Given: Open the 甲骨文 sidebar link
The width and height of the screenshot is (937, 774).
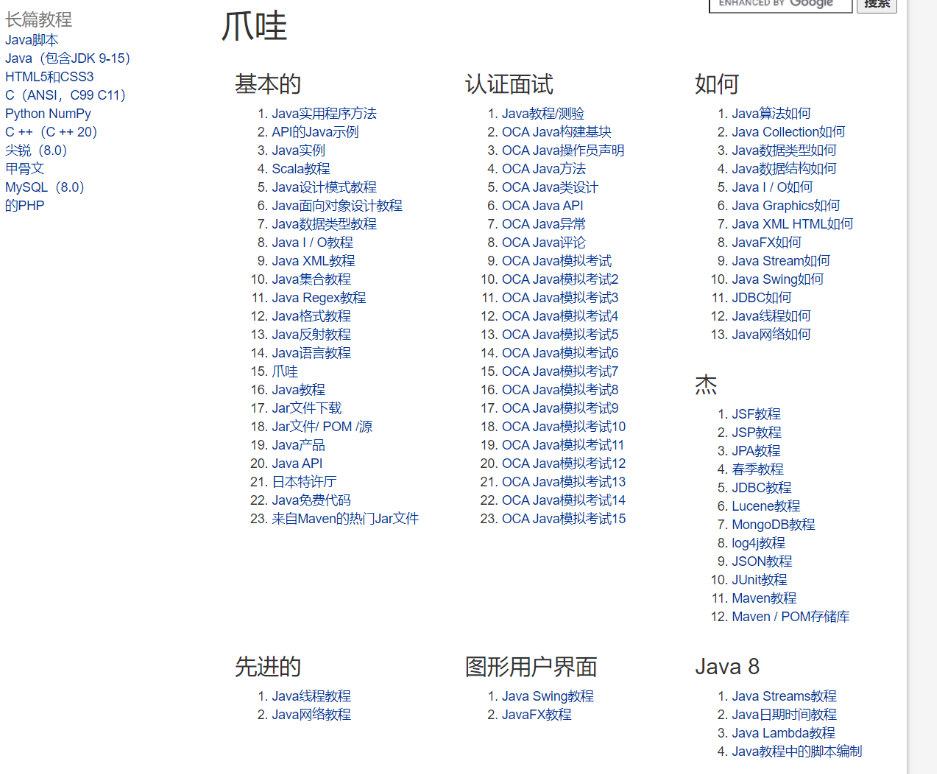Looking at the screenshot, I should [x=25, y=169].
